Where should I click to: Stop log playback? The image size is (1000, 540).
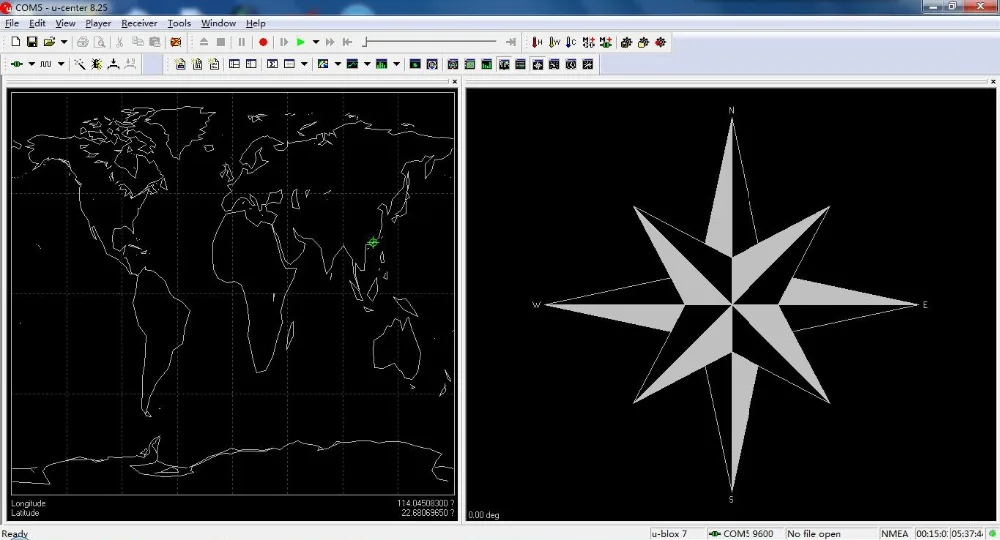pos(221,42)
